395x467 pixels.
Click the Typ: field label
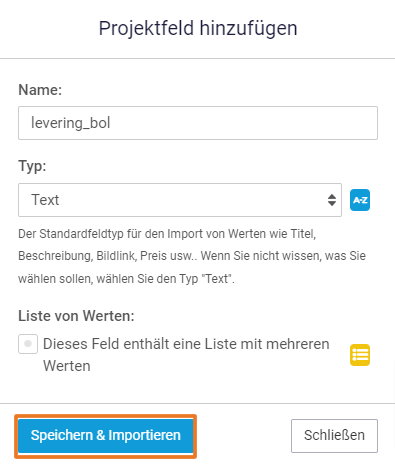[32, 166]
